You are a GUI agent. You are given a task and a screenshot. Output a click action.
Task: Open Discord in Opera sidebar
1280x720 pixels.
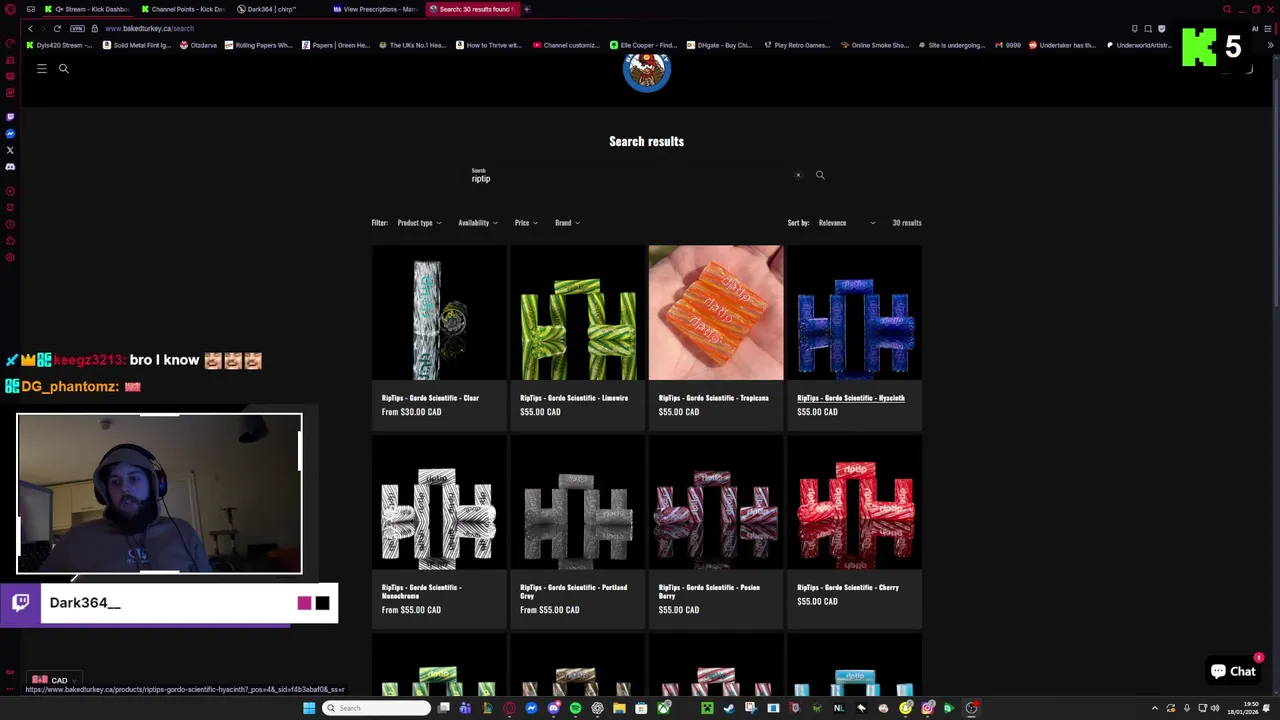tap(10, 166)
